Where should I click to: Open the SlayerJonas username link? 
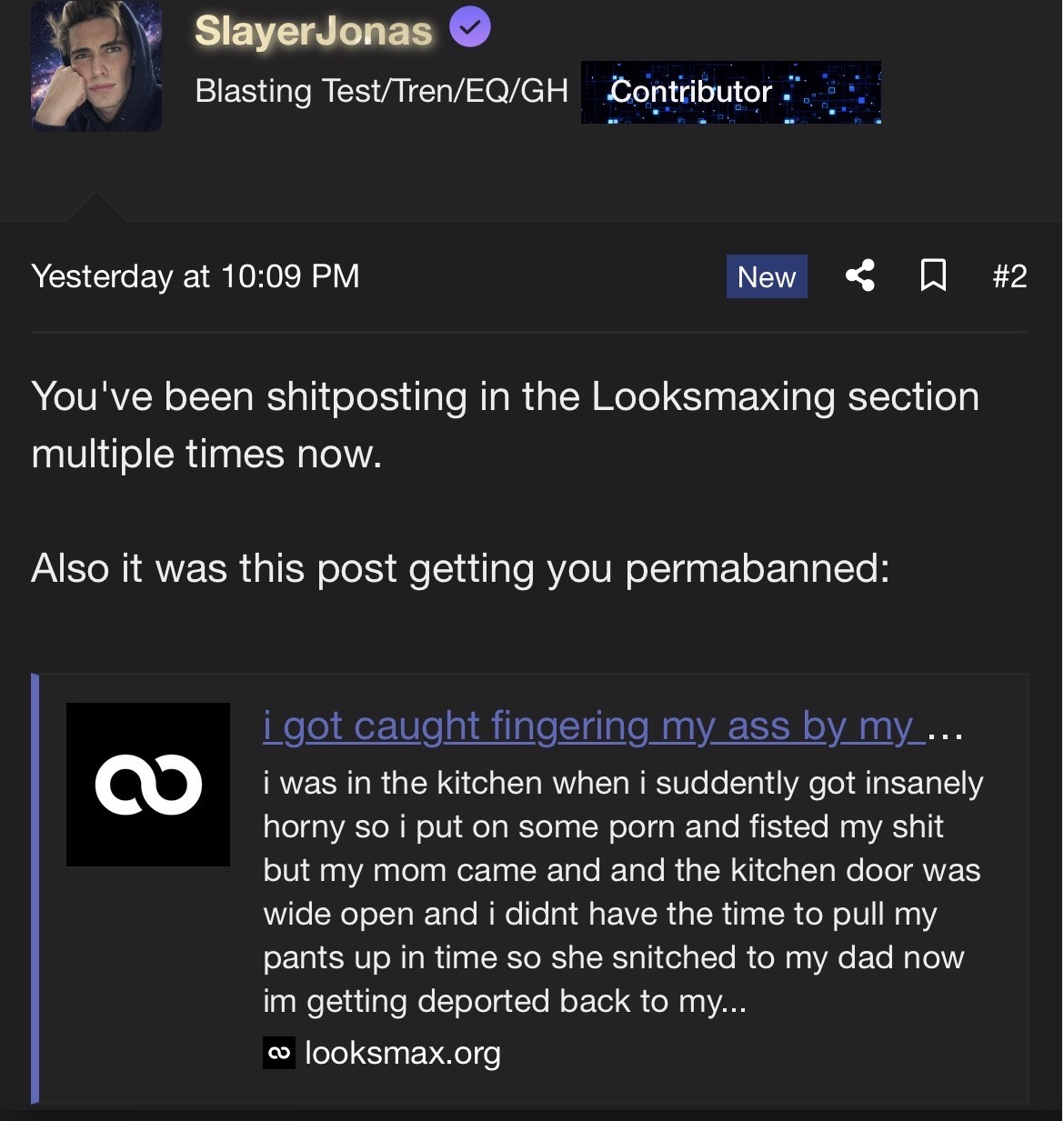click(314, 30)
